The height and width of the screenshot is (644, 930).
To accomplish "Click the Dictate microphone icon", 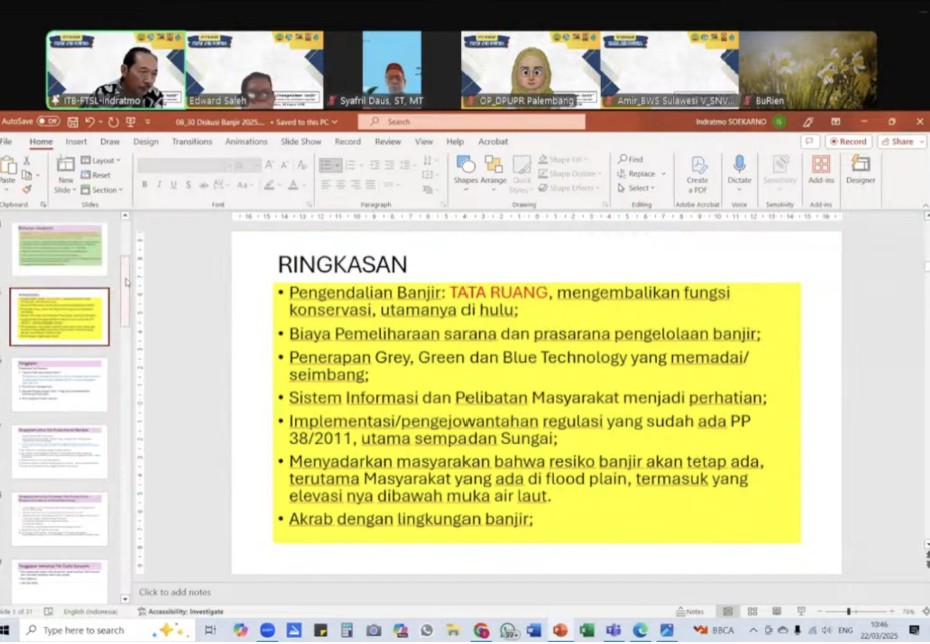I will tap(739, 166).
